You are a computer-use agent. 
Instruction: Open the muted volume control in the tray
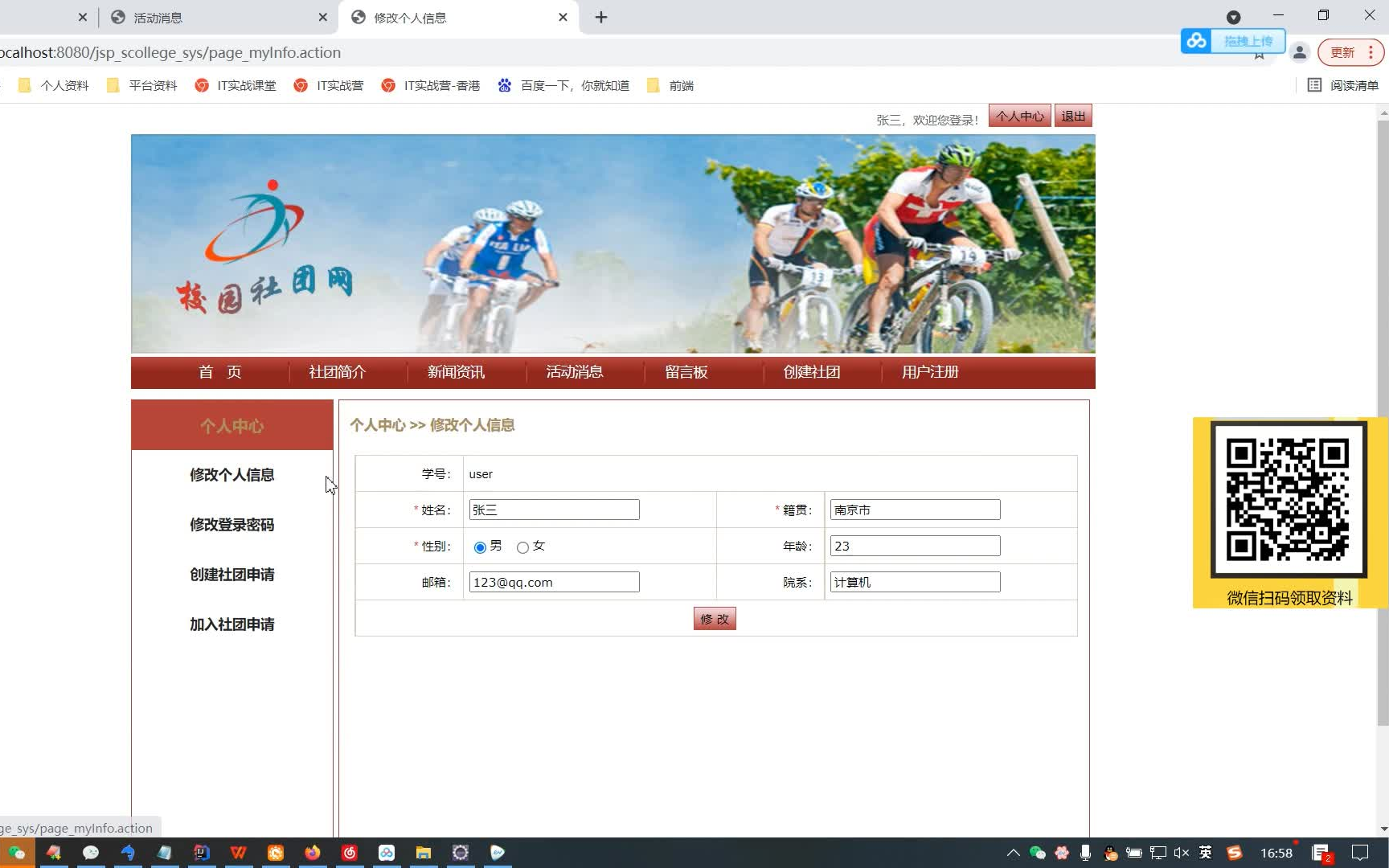(1181, 854)
